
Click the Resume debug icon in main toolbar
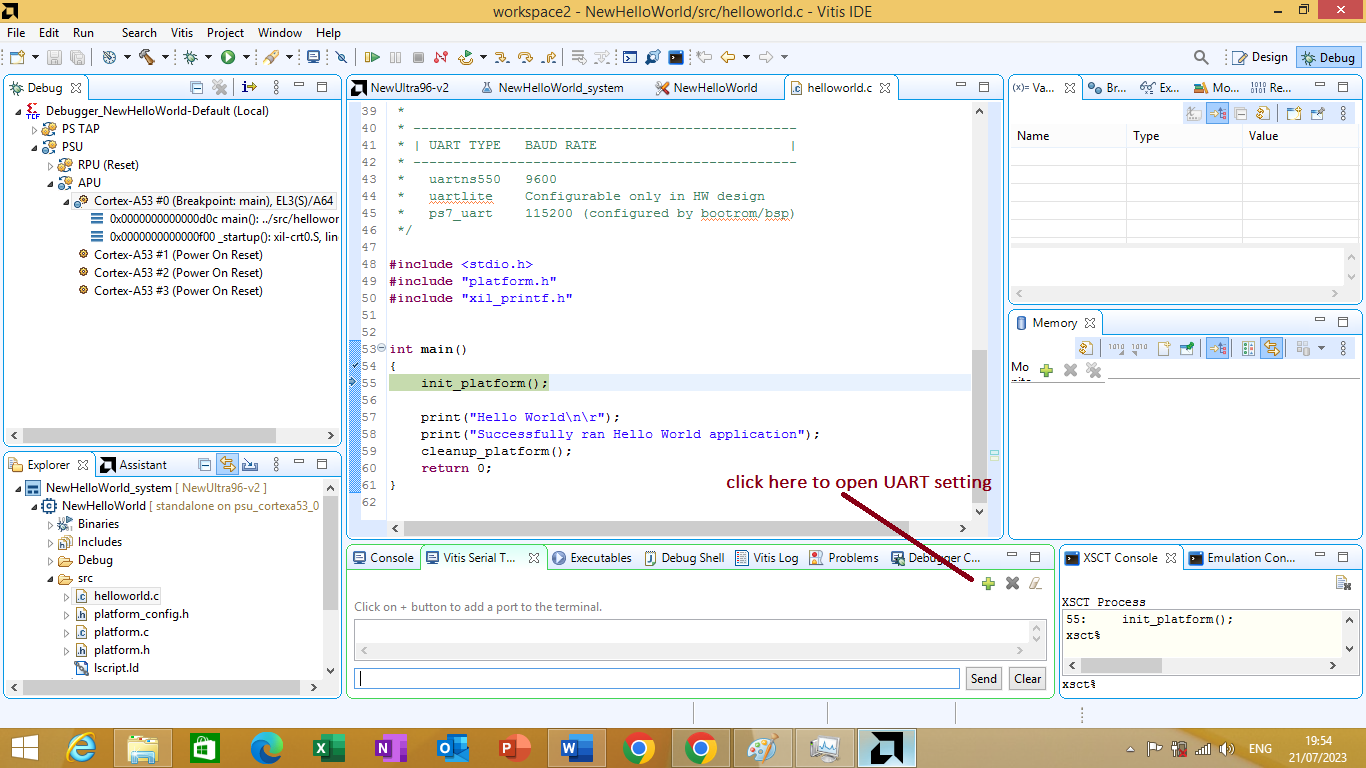[x=372, y=57]
